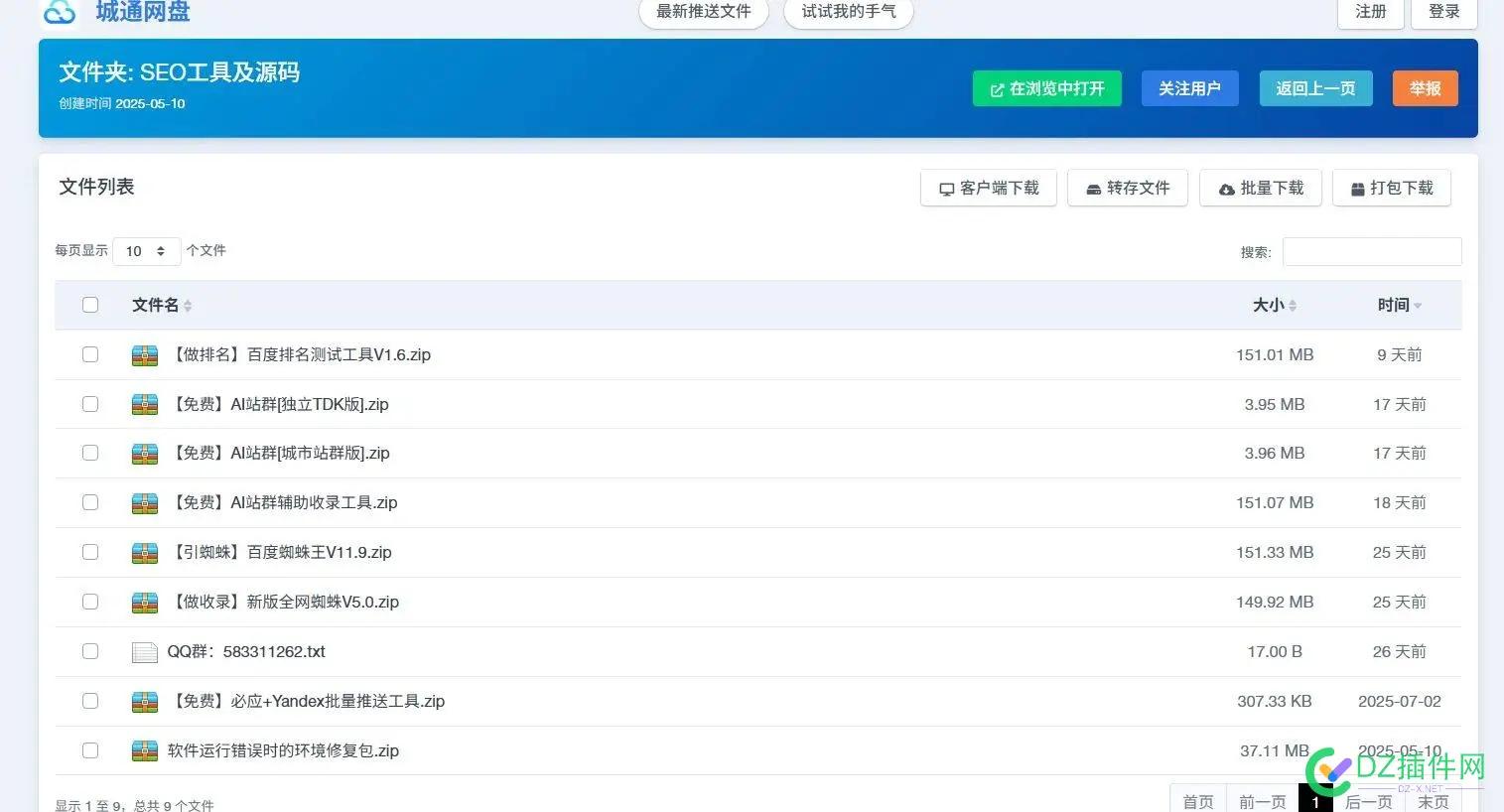The width and height of the screenshot is (1504, 812).
Task: Click 批量下载 button
Action: pyautogui.click(x=1261, y=188)
